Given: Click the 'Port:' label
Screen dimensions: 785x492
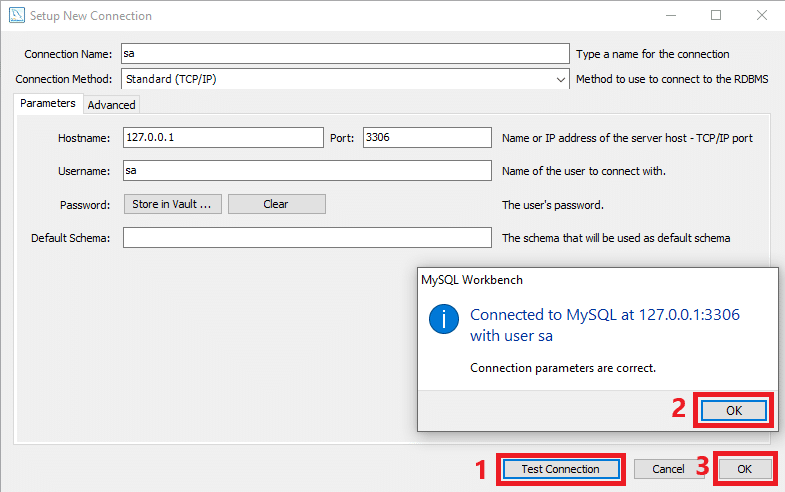Looking at the screenshot, I should (342, 138).
